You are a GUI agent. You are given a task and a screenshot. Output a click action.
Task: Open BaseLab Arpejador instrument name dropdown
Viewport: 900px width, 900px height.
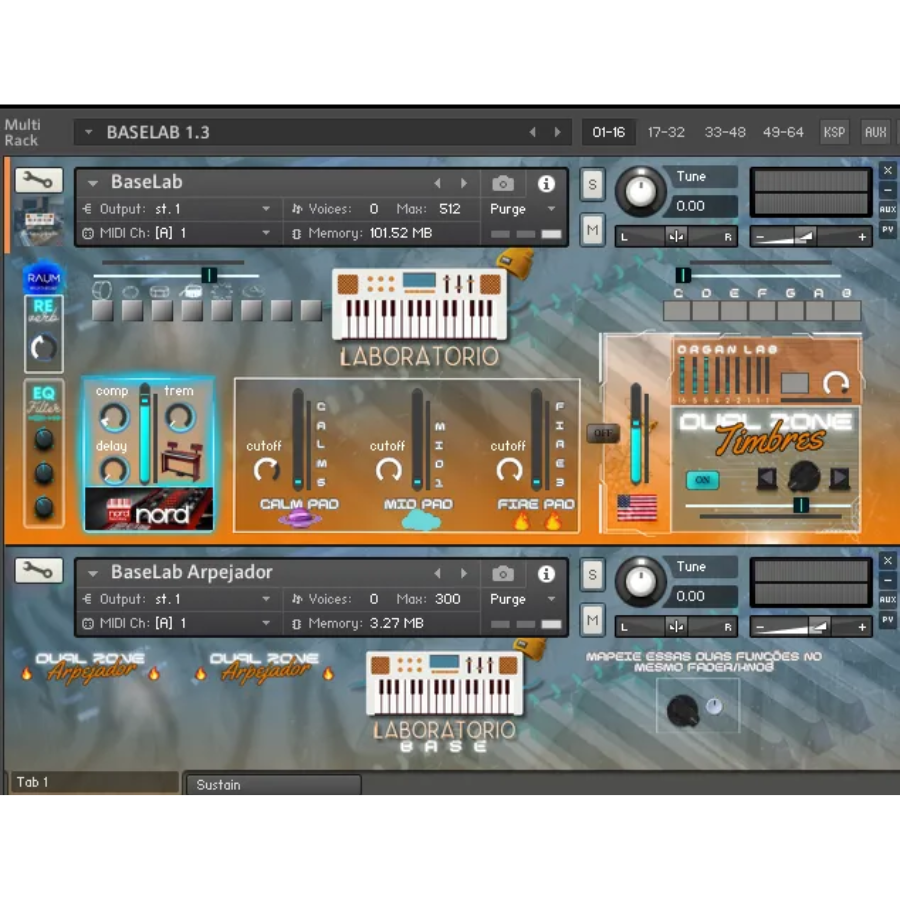[x=92, y=574]
